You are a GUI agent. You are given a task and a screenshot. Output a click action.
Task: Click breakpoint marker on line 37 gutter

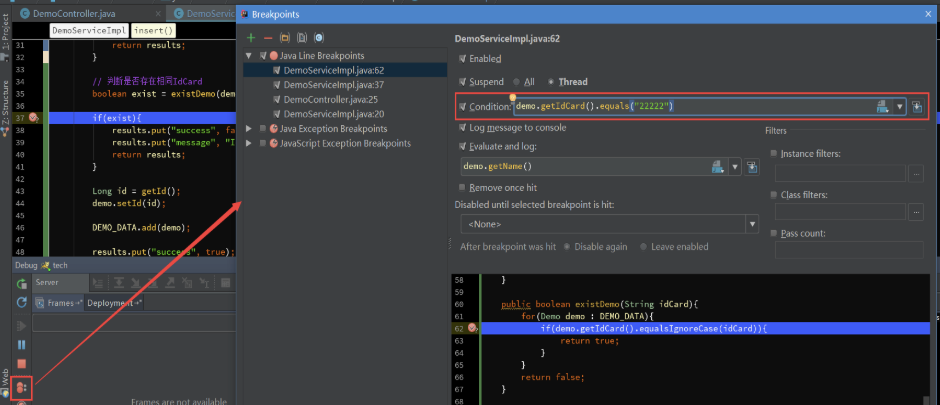[x=34, y=118]
